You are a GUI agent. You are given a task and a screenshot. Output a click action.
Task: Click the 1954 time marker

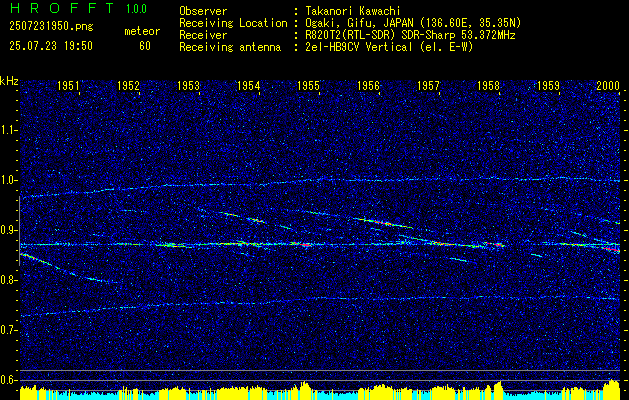pos(248,85)
